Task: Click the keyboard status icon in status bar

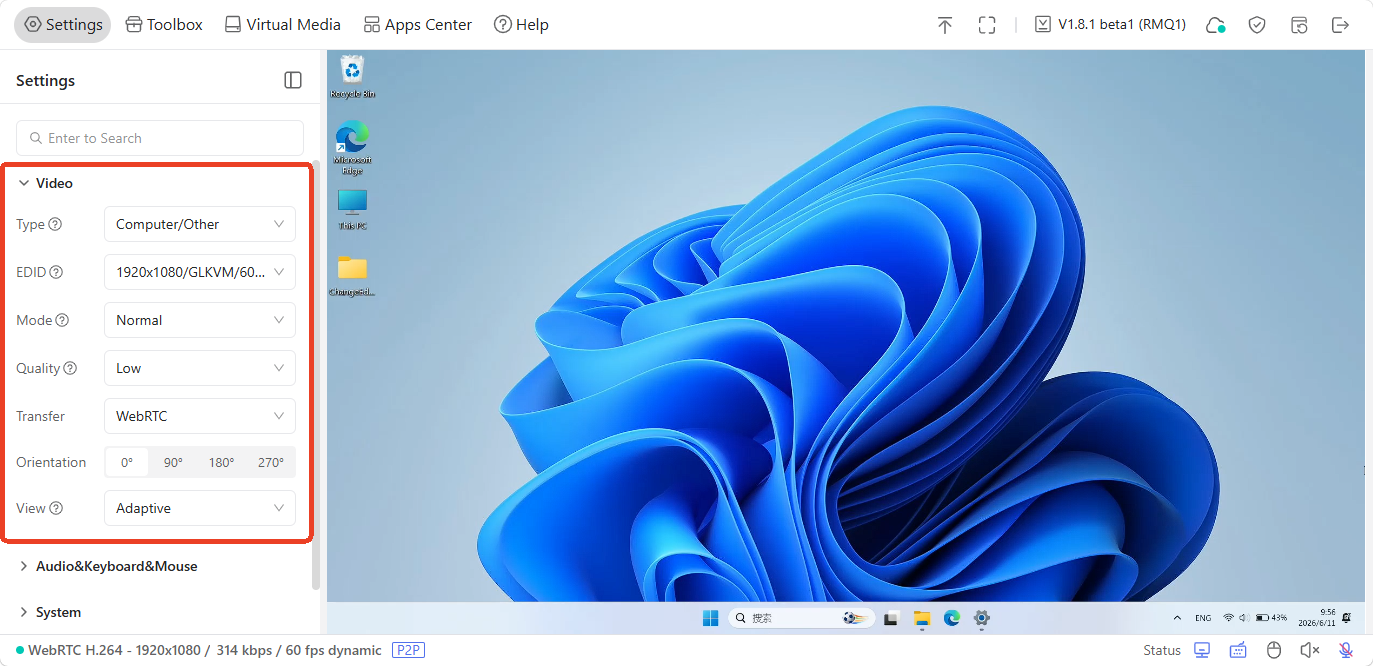Action: point(1238,650)
